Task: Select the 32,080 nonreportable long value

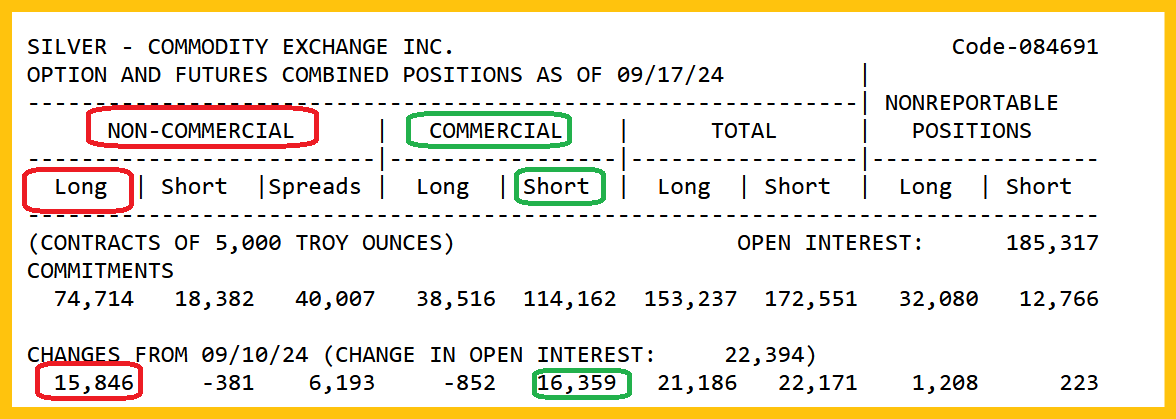Action: pyautogui.click(x=939, y=299)
